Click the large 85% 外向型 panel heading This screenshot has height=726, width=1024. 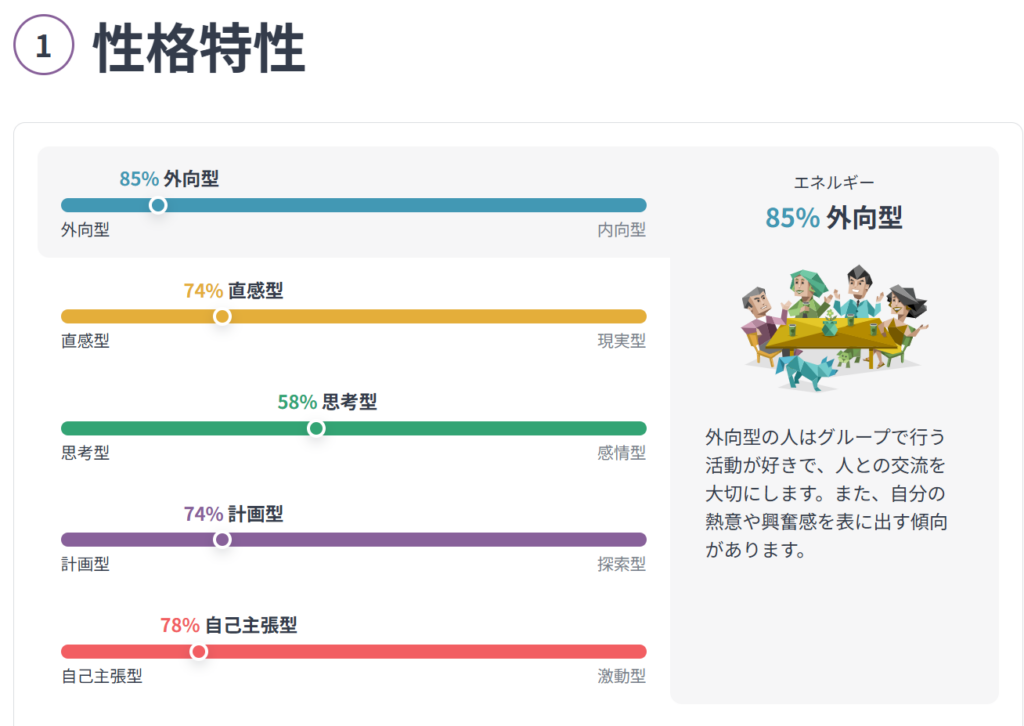(x=834, y=218)
